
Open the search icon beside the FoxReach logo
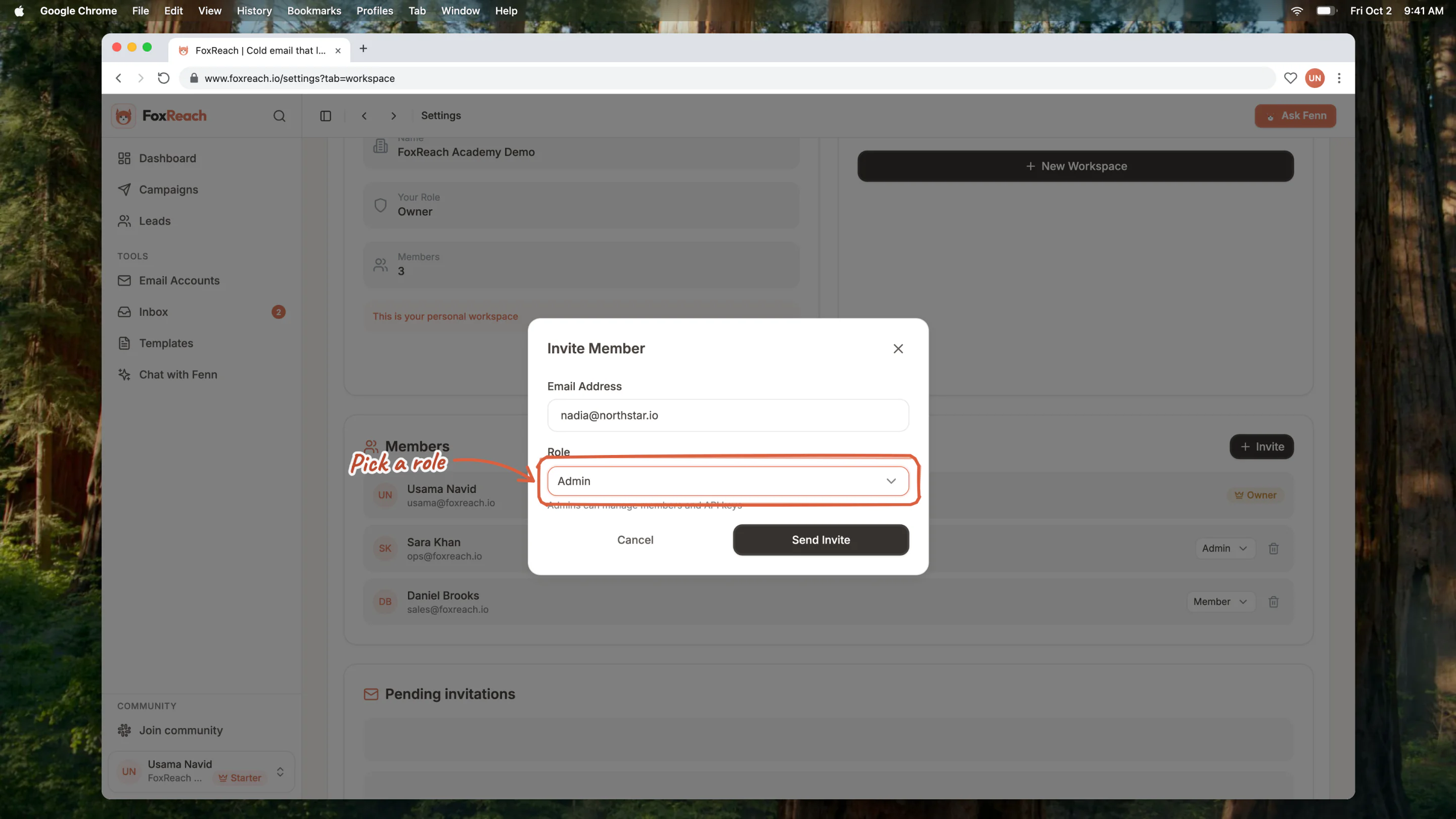click(279, 116)
